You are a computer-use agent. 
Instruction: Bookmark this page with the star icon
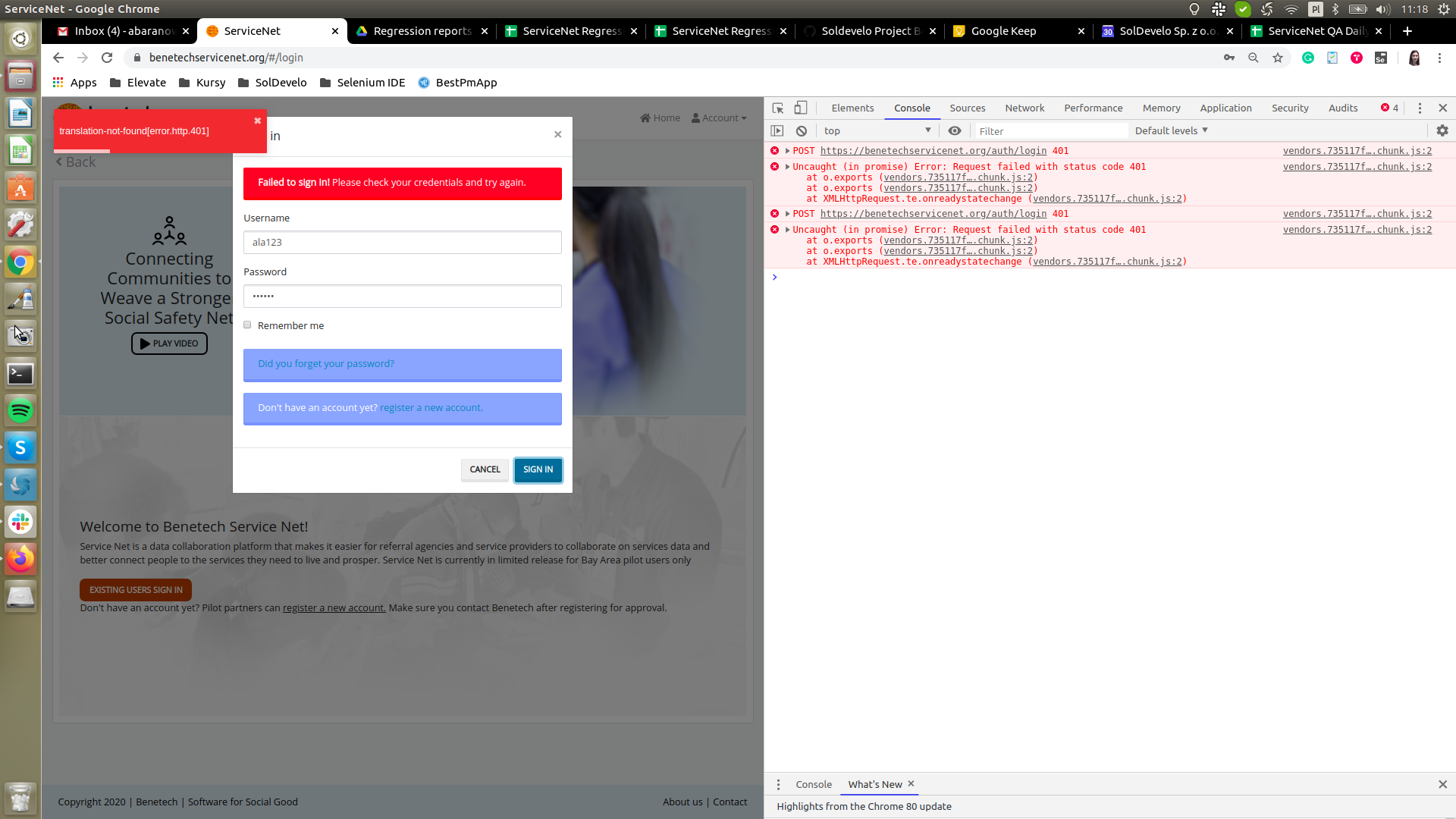(x=1278, y=58)
